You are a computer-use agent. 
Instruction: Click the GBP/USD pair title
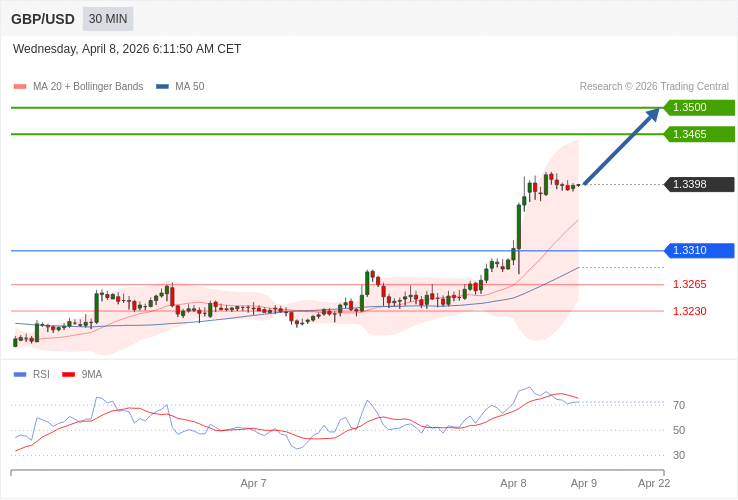43,19
